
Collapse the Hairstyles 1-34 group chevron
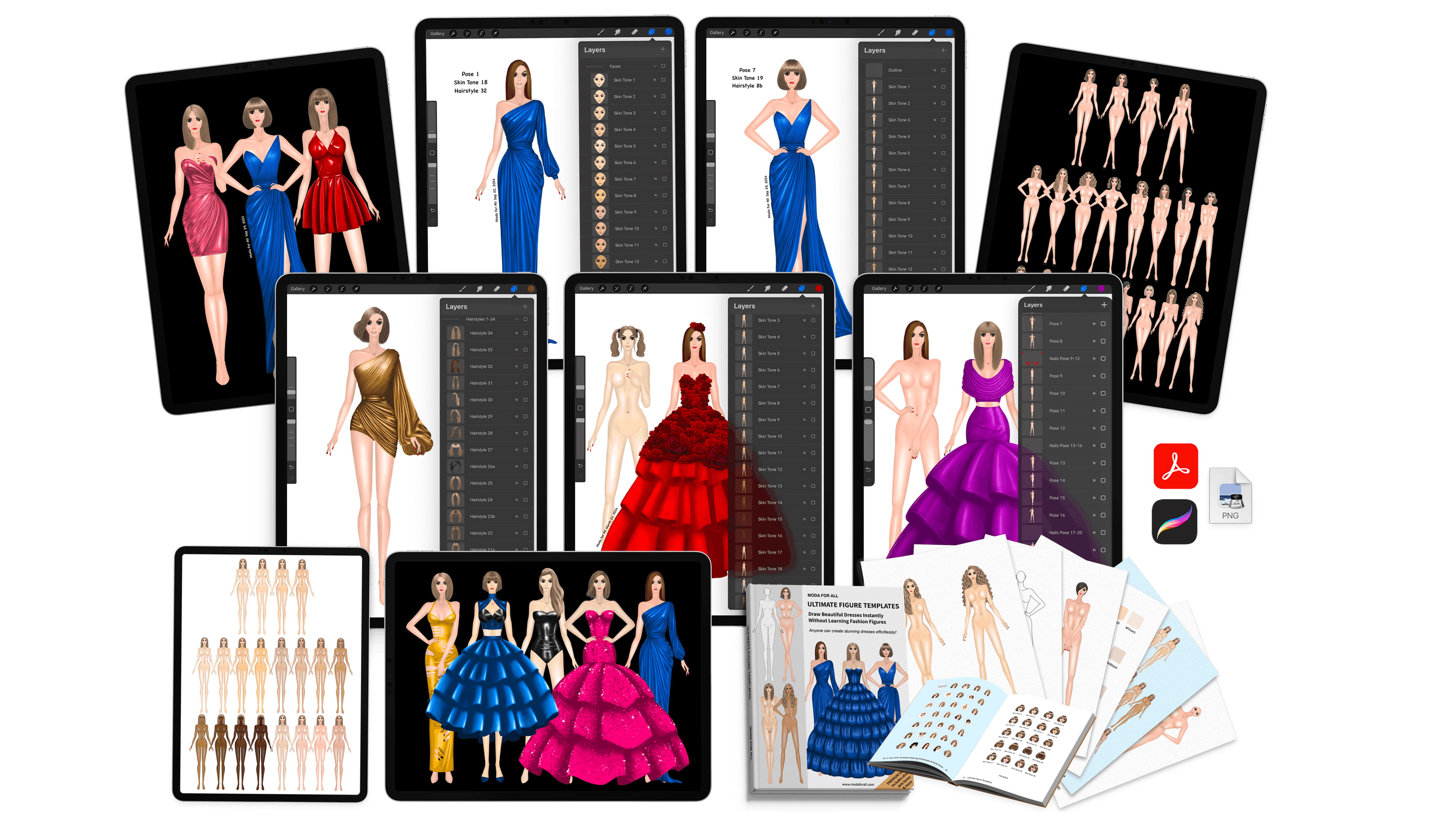coord(517,319)
